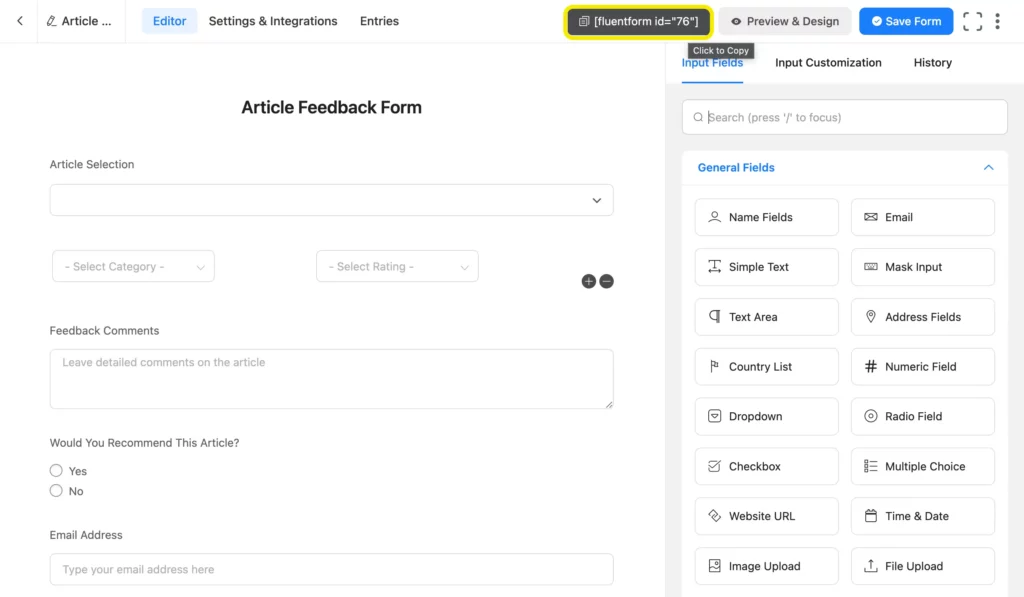Click the General Fields heading
The height and width of the screenshot is (597, 1024).
coord(736,168)
